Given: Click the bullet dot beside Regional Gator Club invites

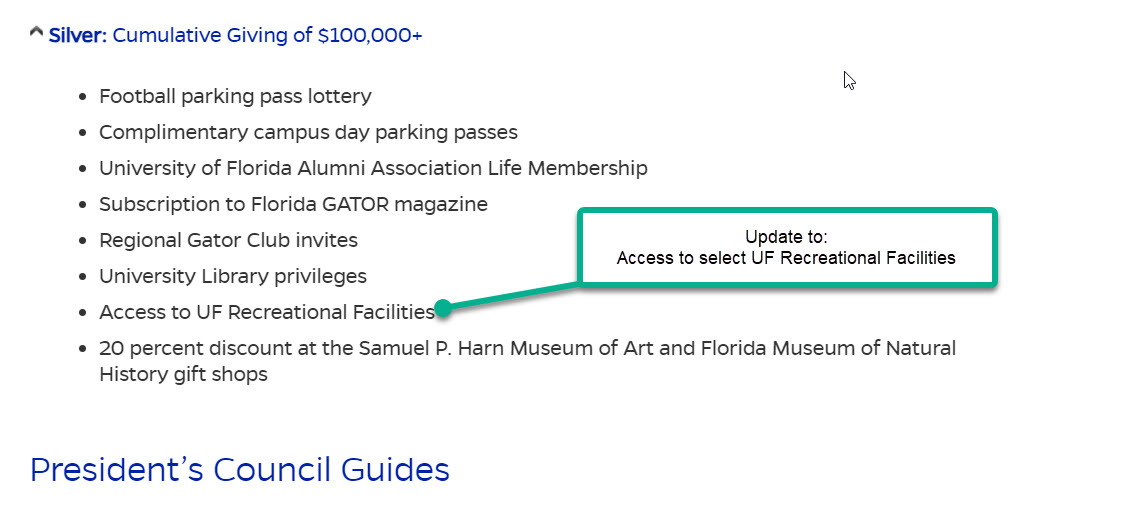Looking at the screenshot, I should point(84,241).
